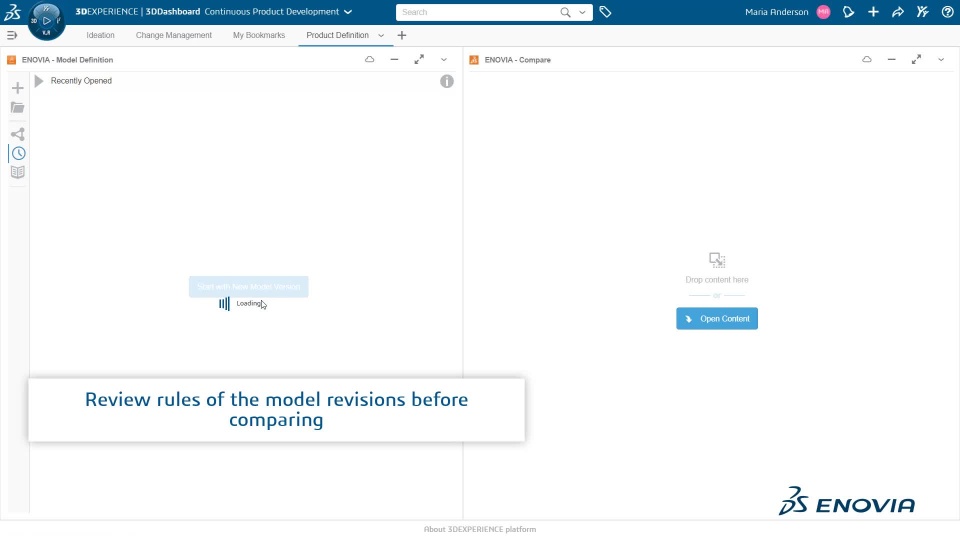Click the plus add icon in top bar
Screen dimensions: 960x540
[873, 12]
